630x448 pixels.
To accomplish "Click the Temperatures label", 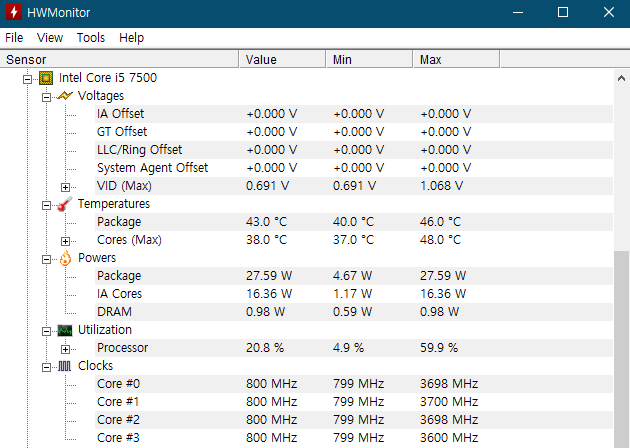I will coord(114,204).
